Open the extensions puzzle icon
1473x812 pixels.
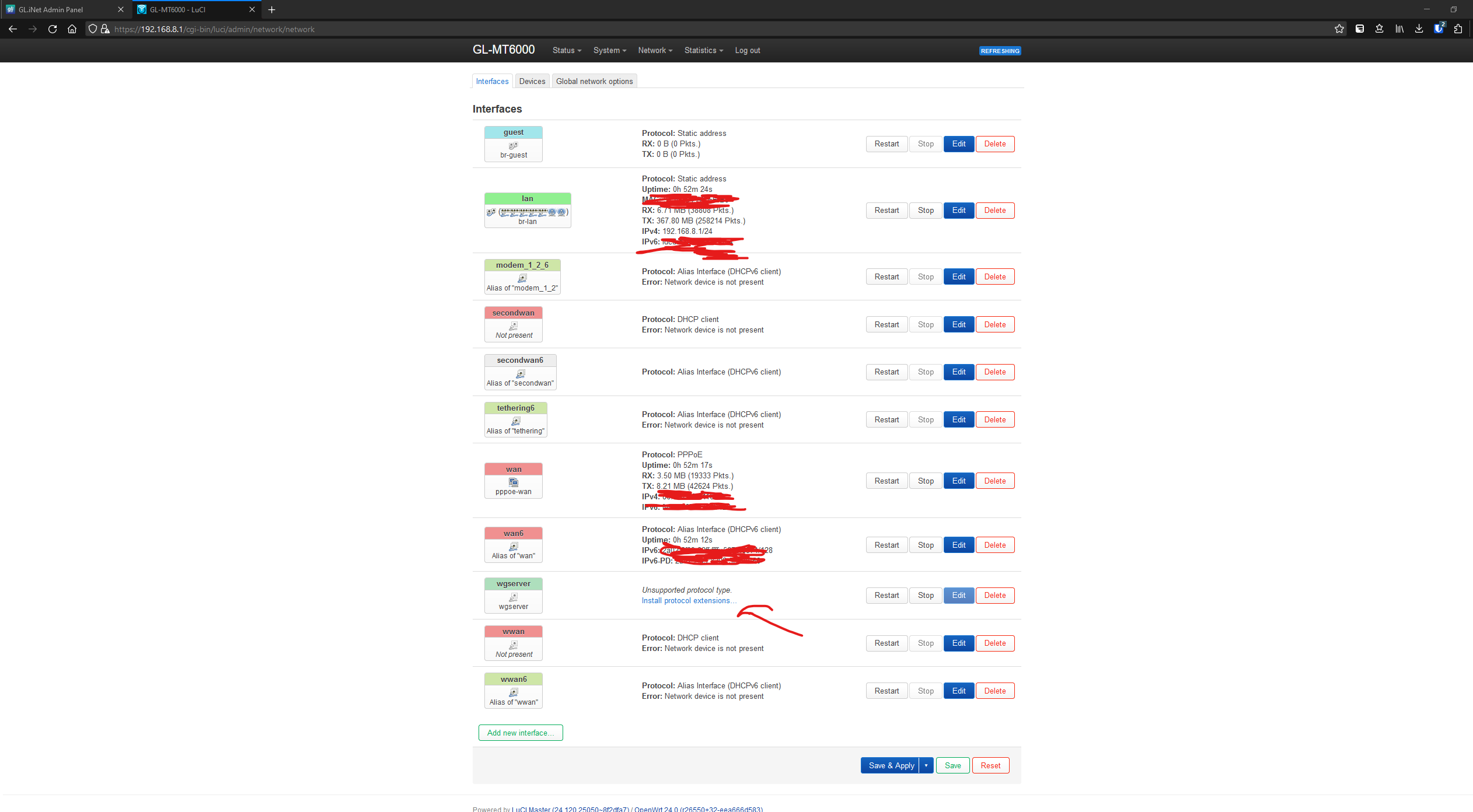click(x=1458, y=29)
